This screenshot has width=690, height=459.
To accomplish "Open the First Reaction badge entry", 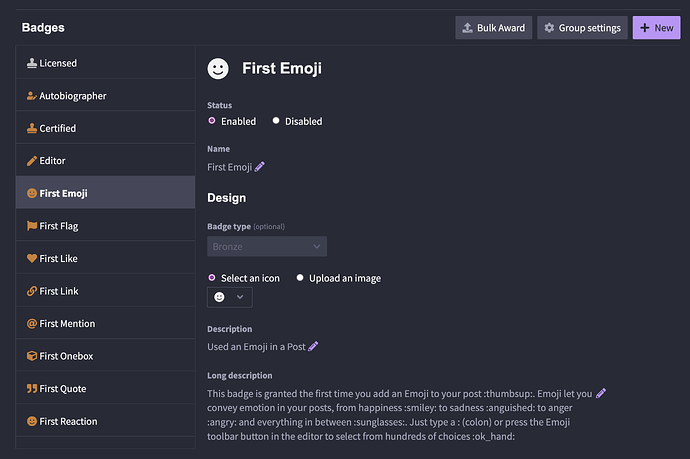I will click(106, 421).
